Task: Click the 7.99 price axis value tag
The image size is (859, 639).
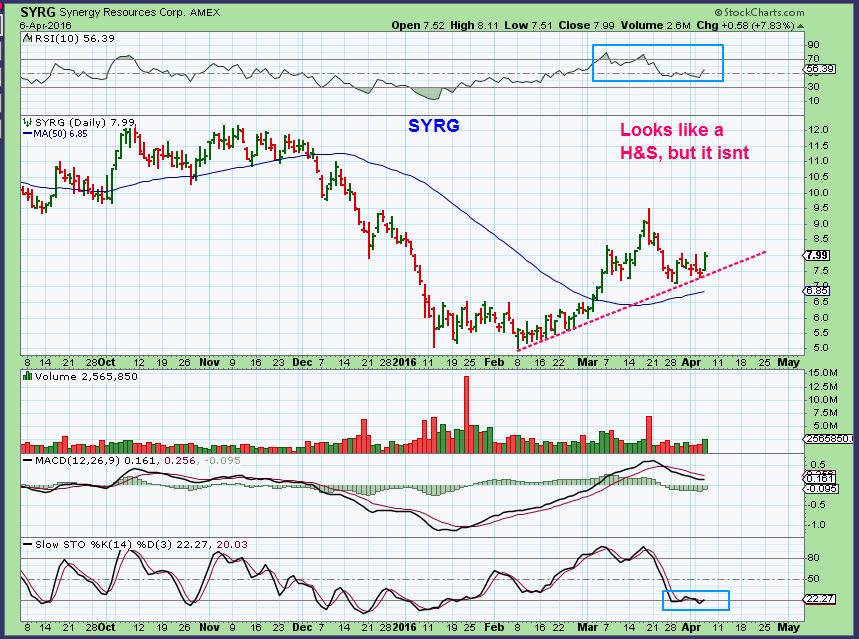Action: coord(817,255)
